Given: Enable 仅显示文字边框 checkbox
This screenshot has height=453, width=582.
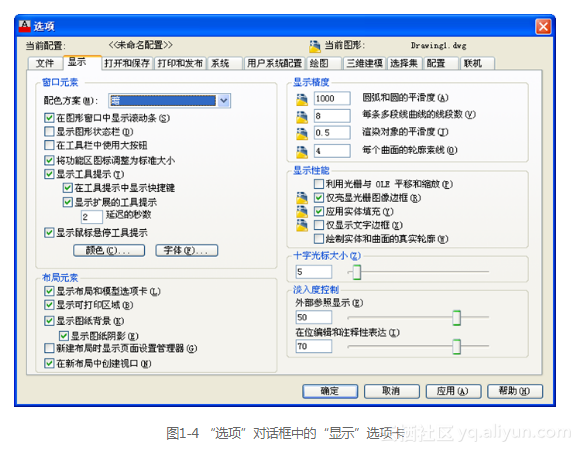Looking at the screenshot, I should point(318,225).
